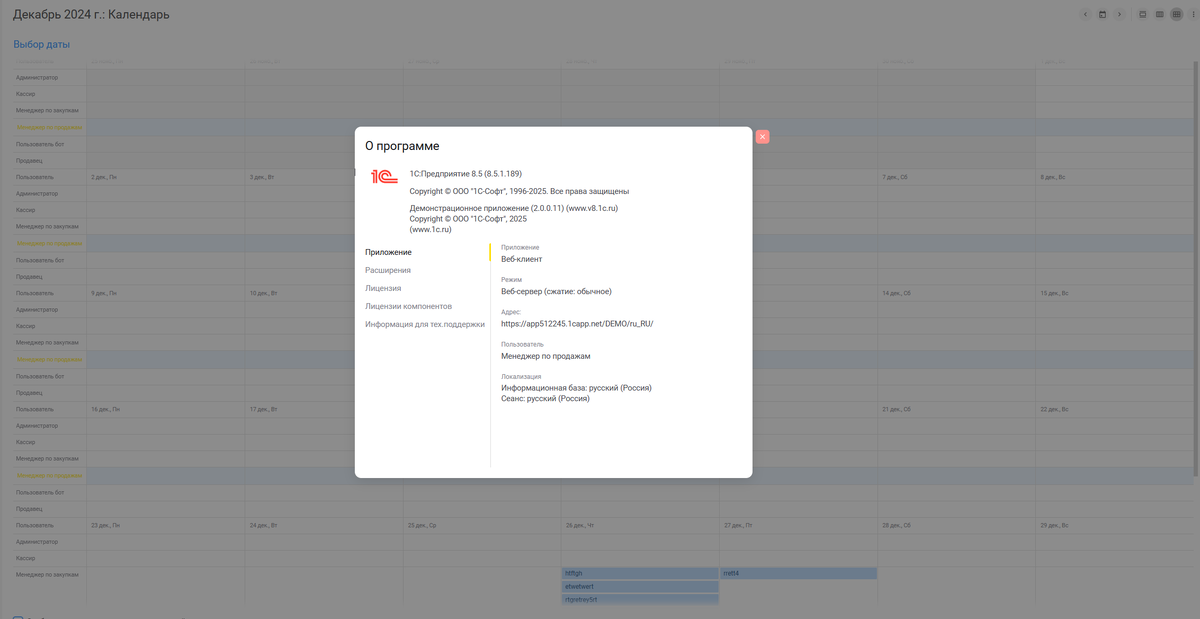Click the защищены link in copyright
The height and width of the screenshot is (619, 1200).
(609, 191)
